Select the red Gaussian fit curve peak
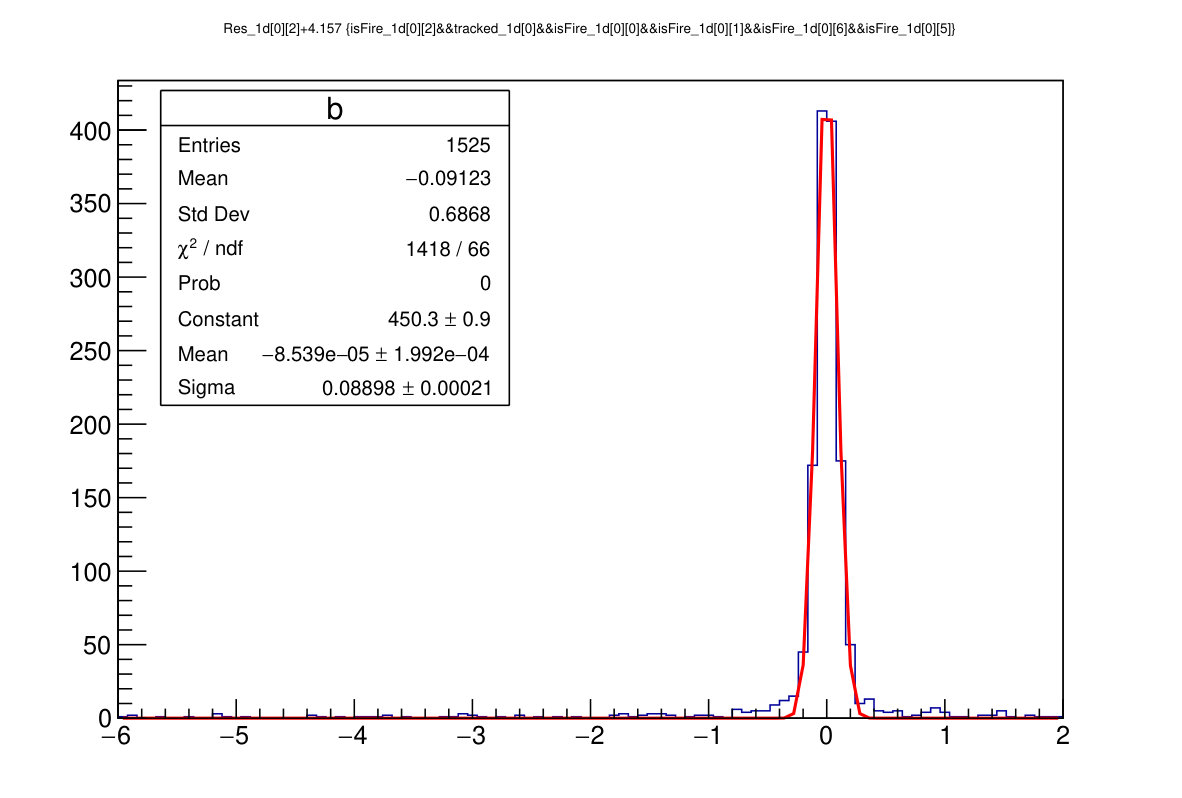Viewport: 1182px width, 798px height. [x=827, y=120]
